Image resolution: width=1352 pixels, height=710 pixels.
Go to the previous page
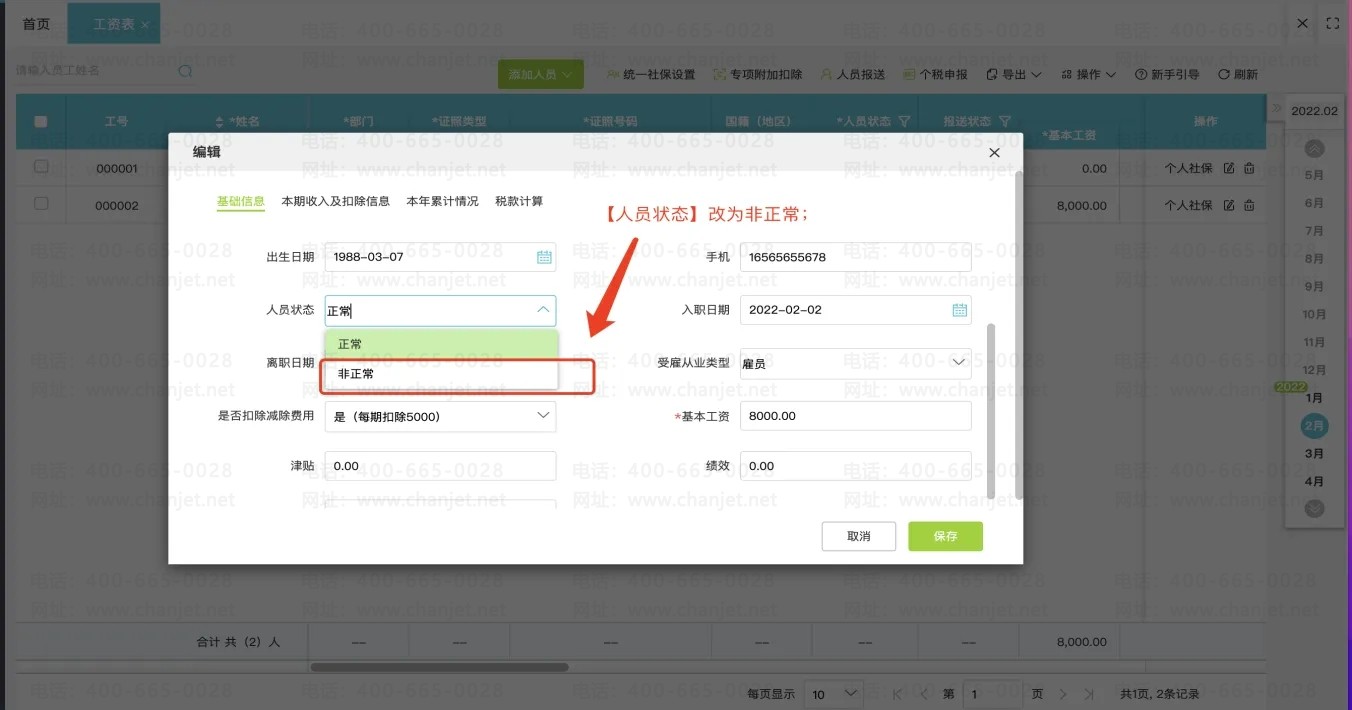click(x=923, y=694)
